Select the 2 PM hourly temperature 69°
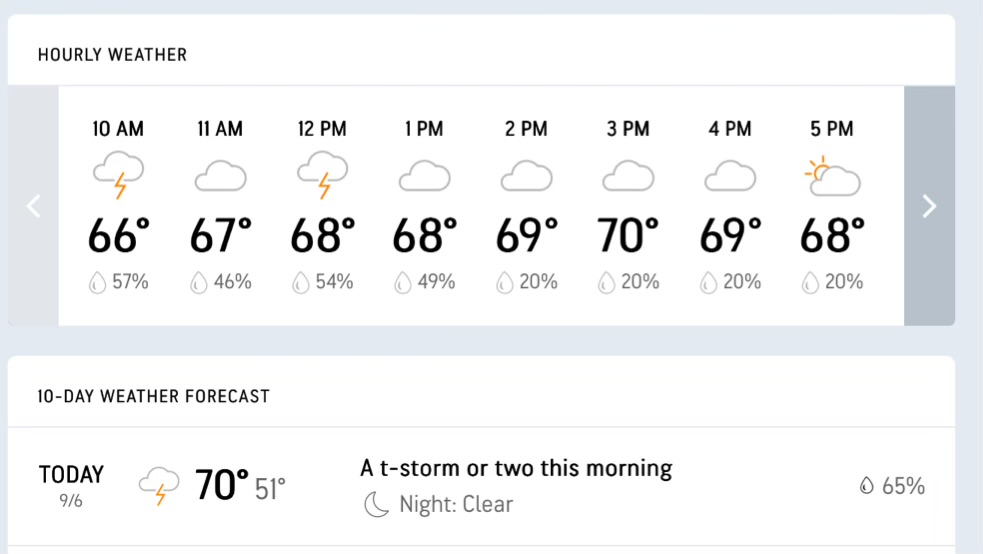Screen dimensions: 983x554 click(527, 236)
